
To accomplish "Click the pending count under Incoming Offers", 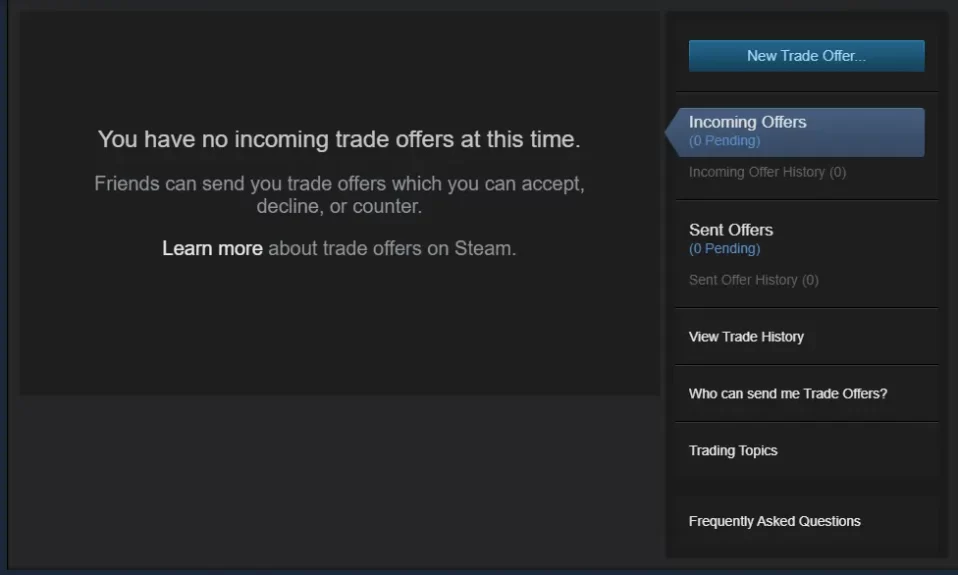I will (724, 141).
